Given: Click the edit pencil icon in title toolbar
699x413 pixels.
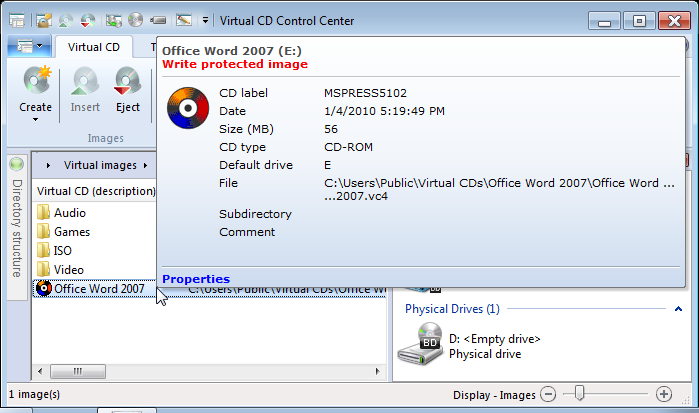Looking at the screenshot, I should (182, 19).
